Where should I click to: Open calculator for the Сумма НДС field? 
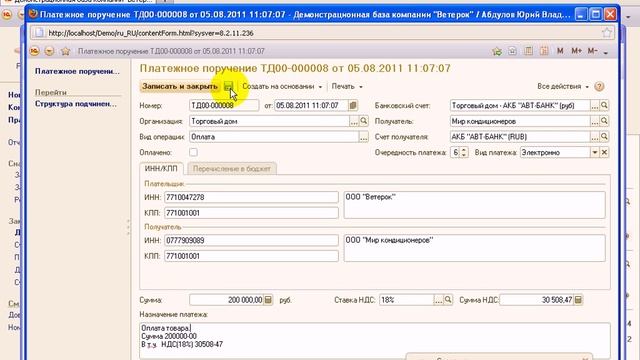click(578, 300)
